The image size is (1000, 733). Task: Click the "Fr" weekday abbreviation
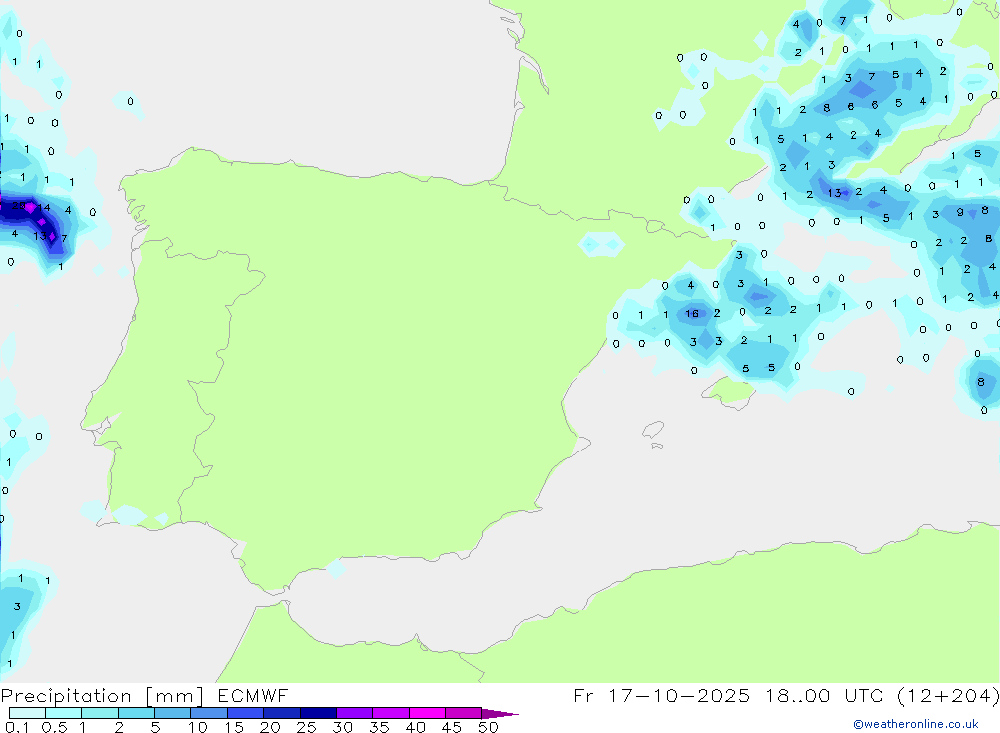(584, 695)
